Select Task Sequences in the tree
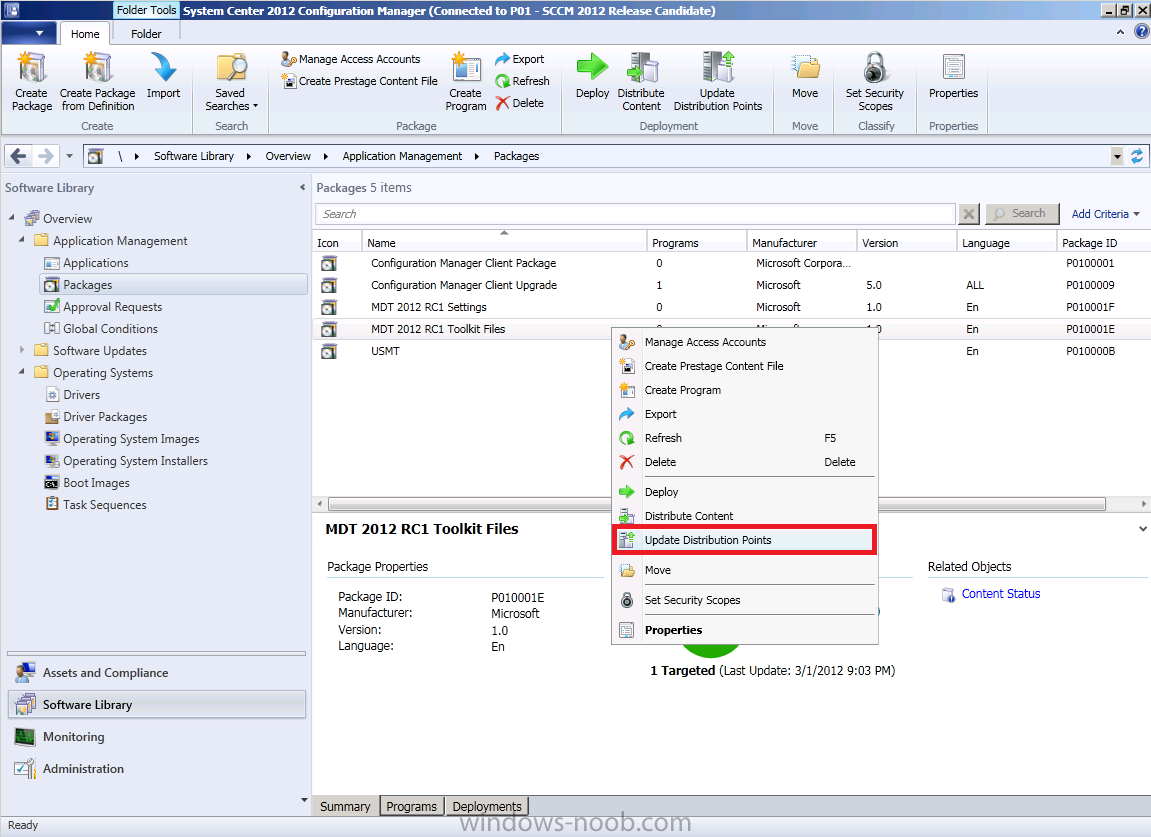The width and height of the screenshot is (1151, 837). point(104,505)
